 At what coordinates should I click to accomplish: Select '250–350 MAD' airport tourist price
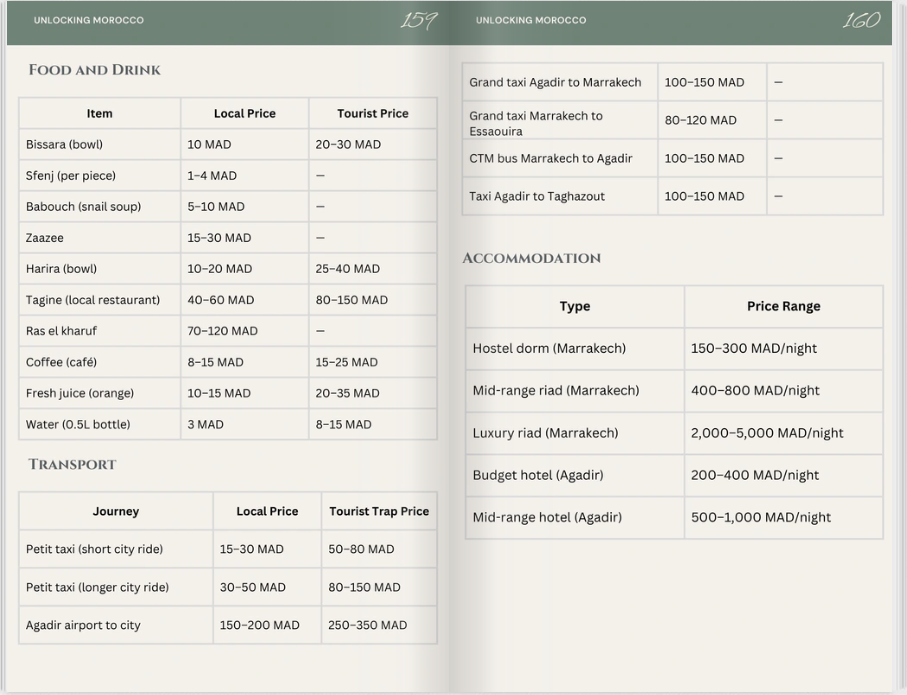point(368,626)
